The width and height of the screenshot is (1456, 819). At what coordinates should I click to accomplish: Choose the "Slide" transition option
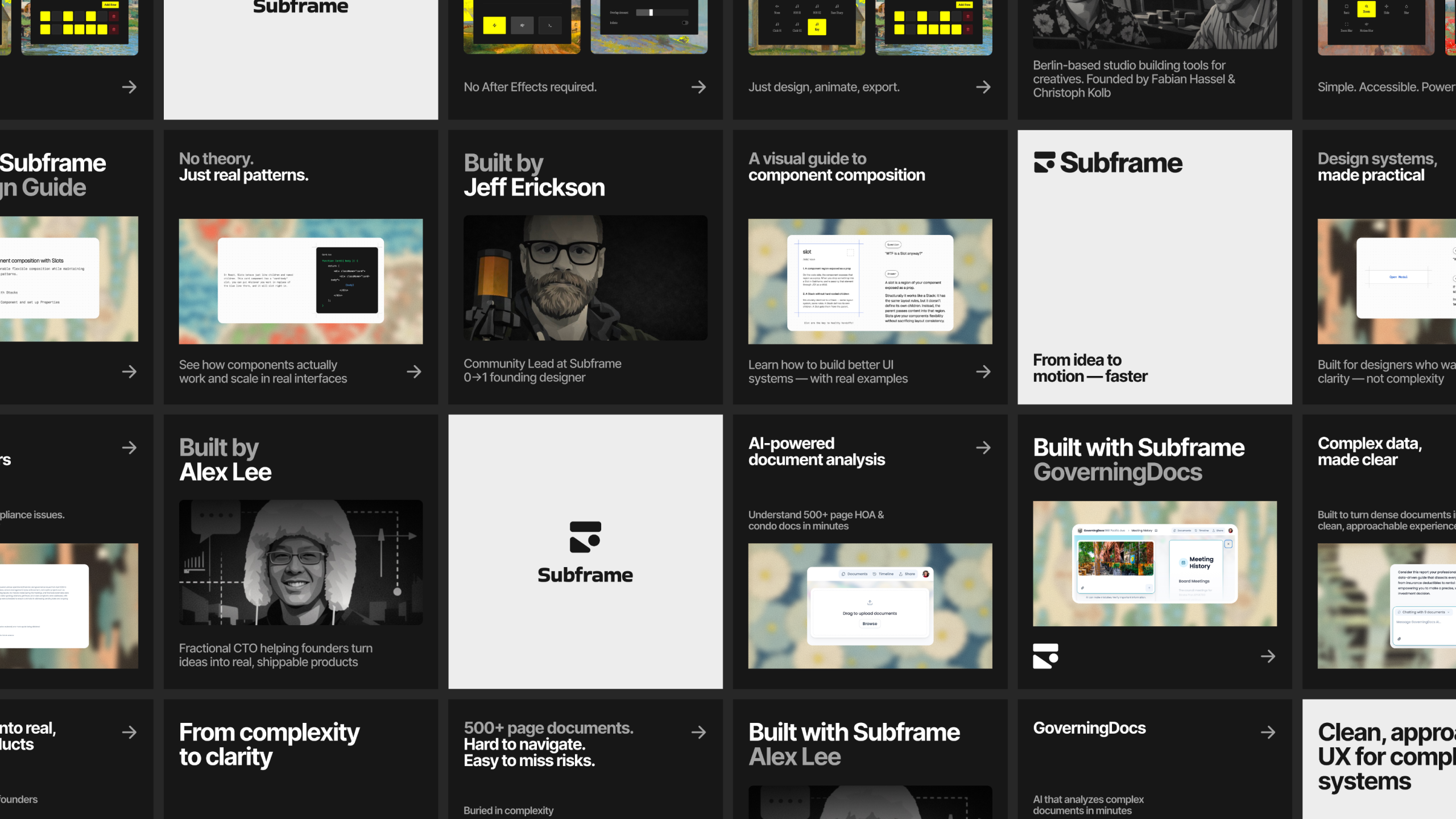(1386, 9)
